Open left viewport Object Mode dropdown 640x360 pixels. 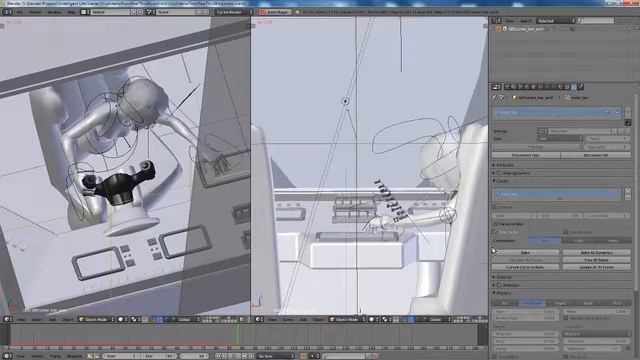(x=96, y=319)
